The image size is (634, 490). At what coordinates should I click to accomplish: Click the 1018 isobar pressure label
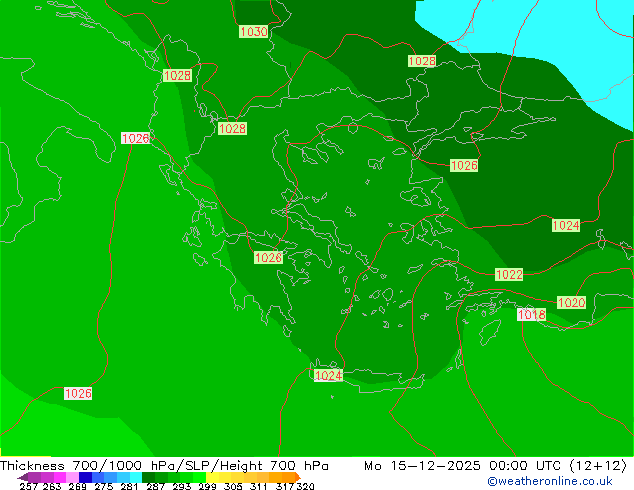coord(531,315)
